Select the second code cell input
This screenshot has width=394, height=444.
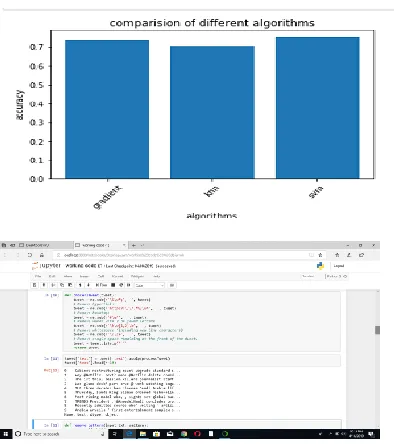click(x=202, y=361)
